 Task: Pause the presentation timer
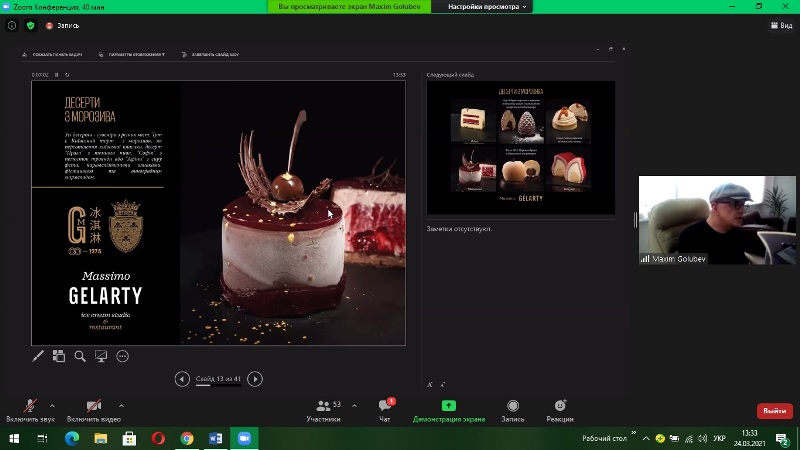[x=57, y=74]
